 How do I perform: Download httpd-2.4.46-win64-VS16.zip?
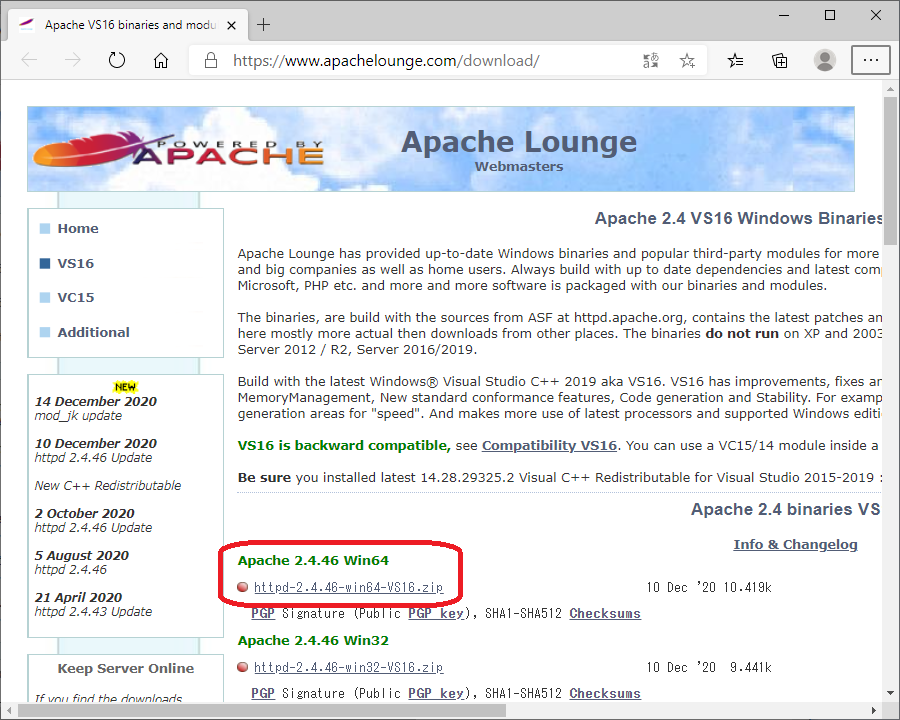pyautogui.click(x=348, y=587)
